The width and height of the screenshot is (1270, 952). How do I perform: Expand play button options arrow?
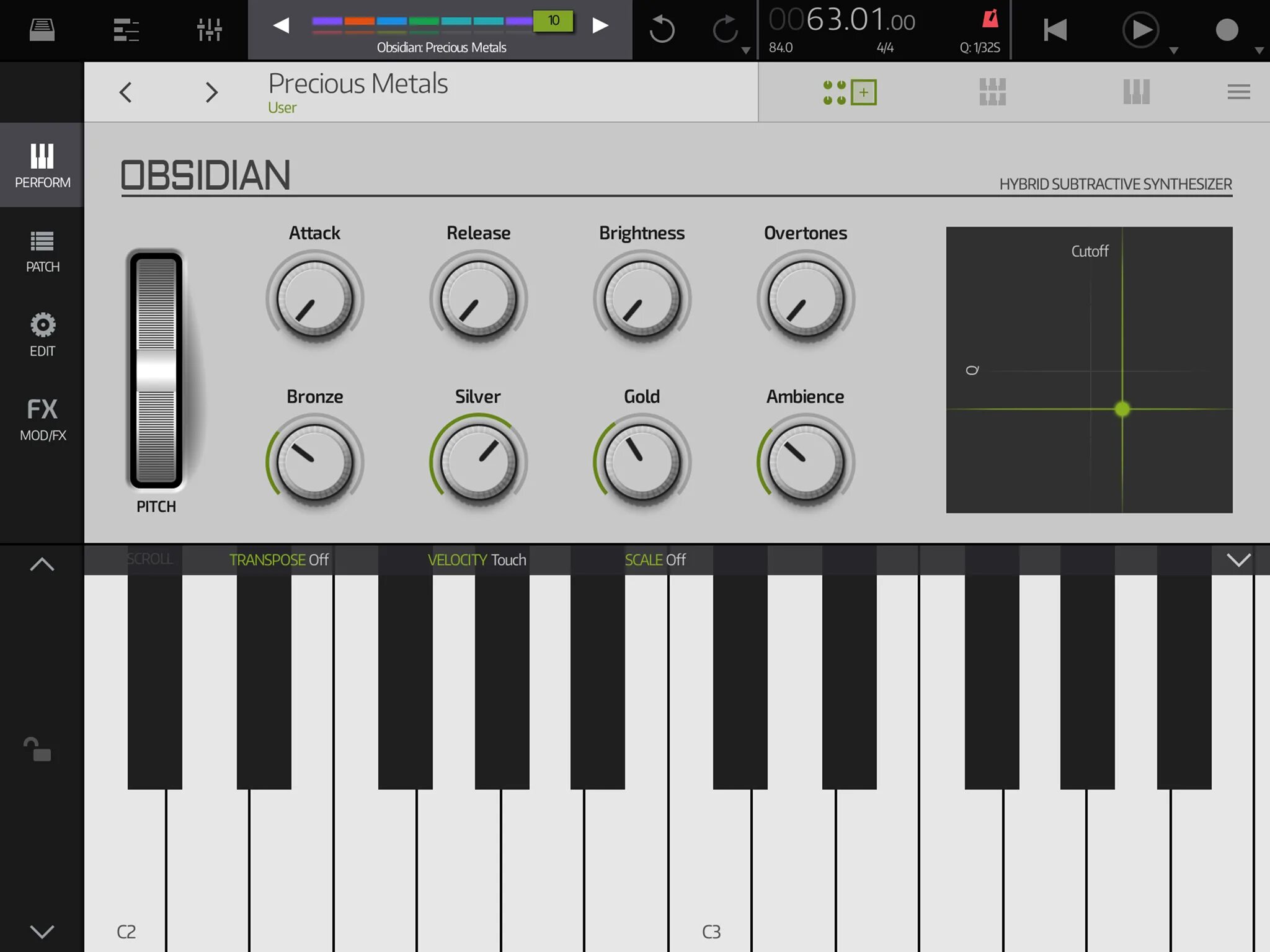pos(1173,51)
